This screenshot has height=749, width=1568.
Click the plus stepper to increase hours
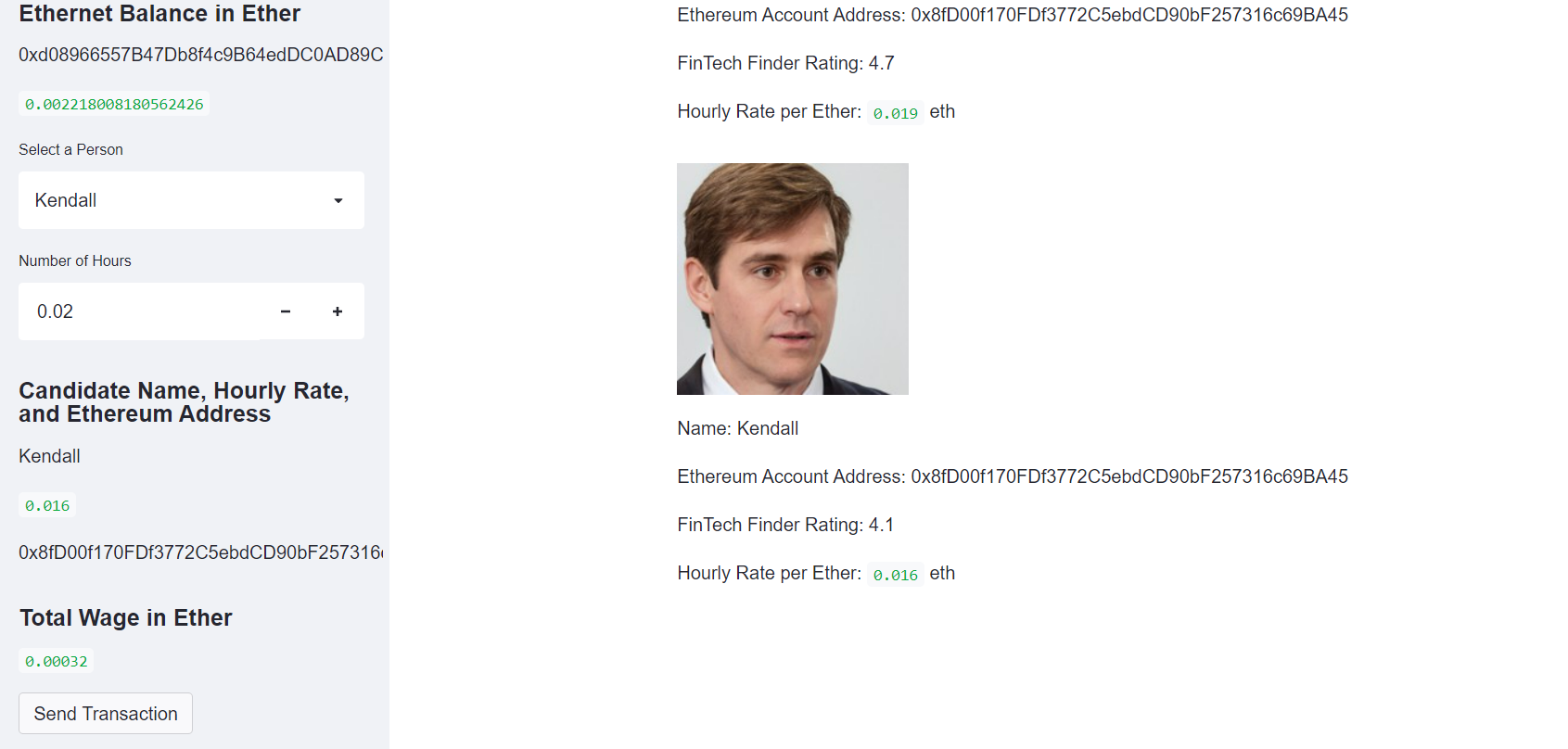[x=337, y=311]
